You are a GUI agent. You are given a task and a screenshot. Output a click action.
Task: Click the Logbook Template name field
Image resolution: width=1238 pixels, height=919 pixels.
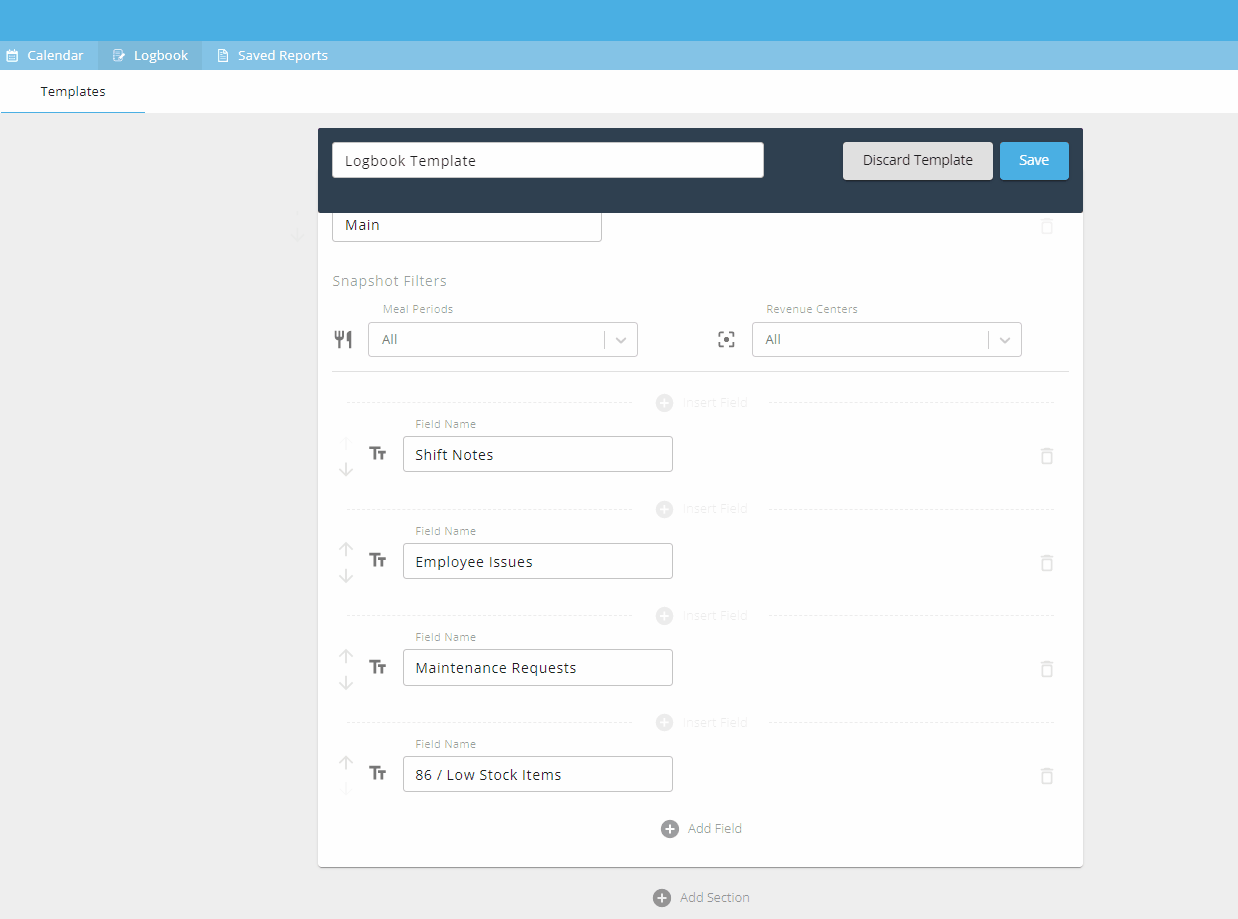tap(547, 160)
